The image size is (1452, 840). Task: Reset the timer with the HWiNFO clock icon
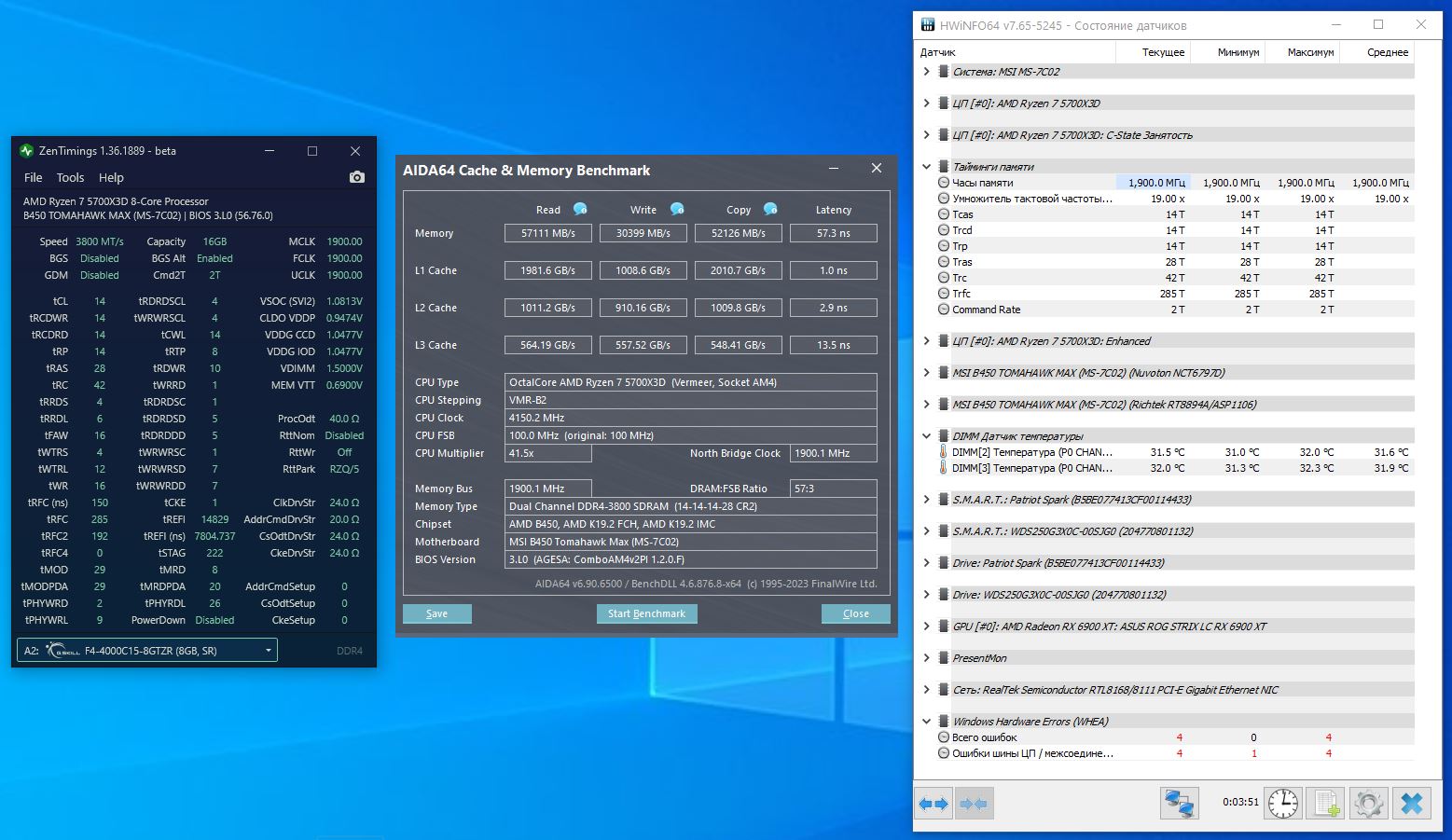pyautogui.click(x=1283, y=803)
